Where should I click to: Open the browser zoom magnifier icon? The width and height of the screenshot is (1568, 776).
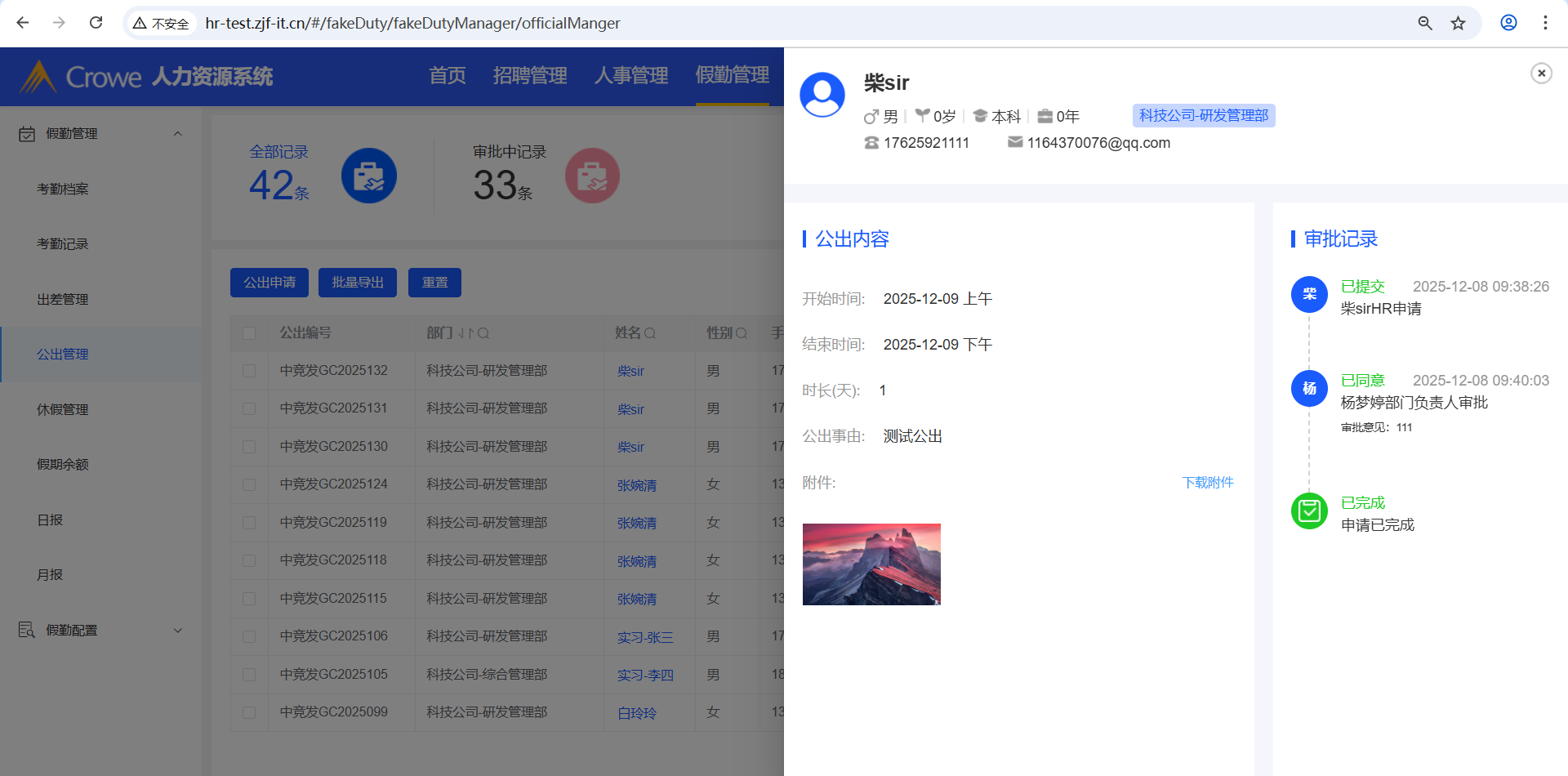(1425, 23)
